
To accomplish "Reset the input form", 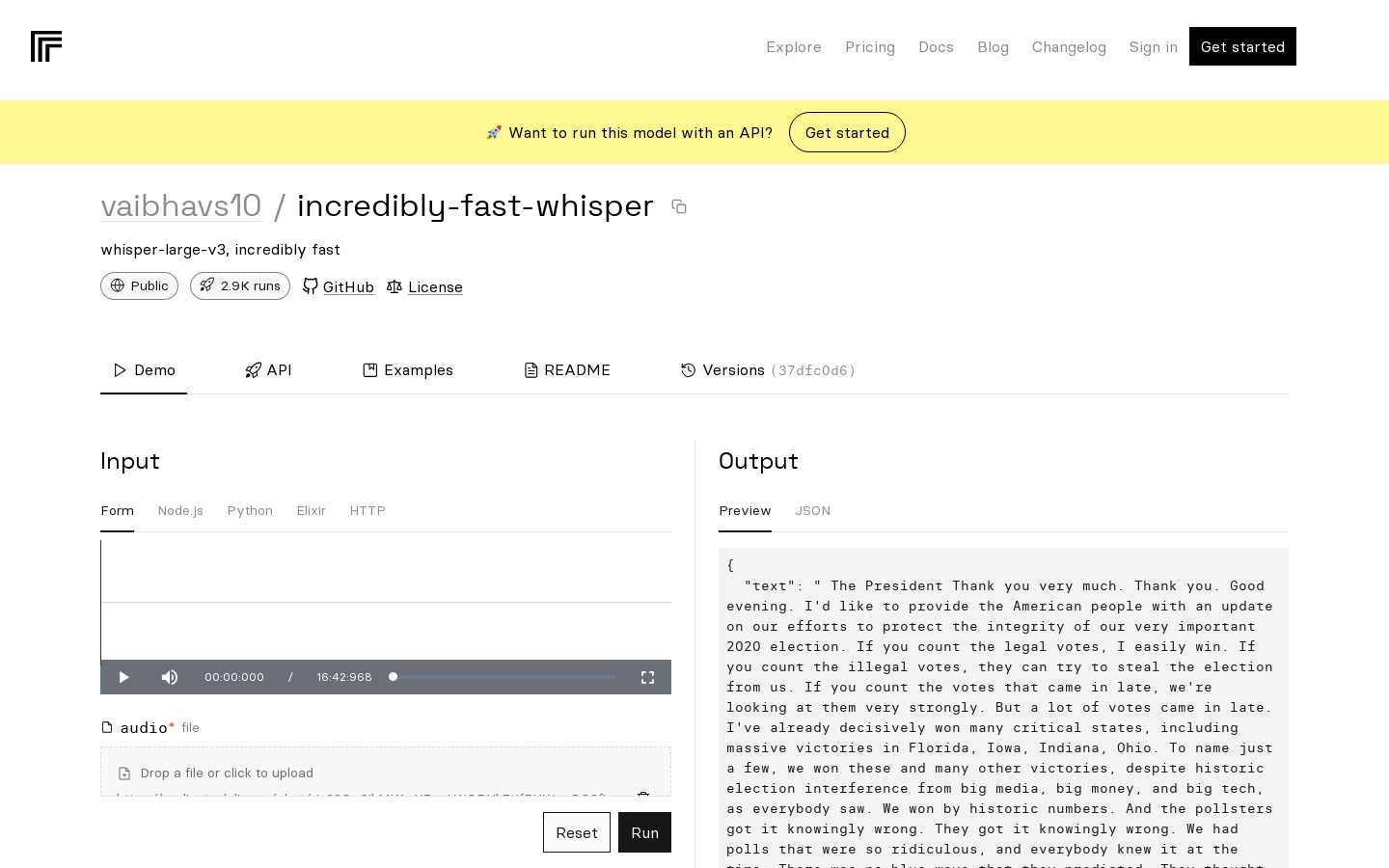I will click(576, 832).
